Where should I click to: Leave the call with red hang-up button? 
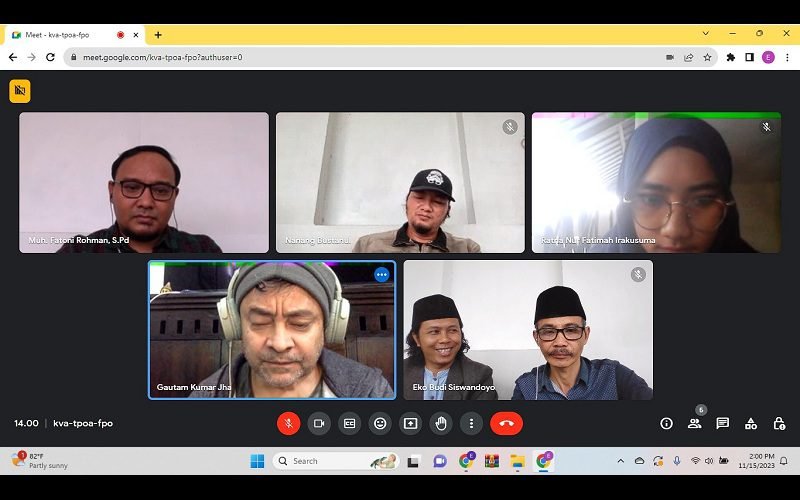(506, 423)
